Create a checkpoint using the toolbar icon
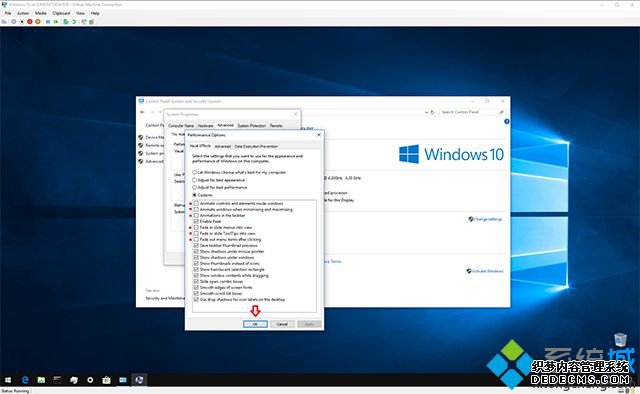Screen dimensions: 640x394 pyautogui.click(x=65, y=22)
